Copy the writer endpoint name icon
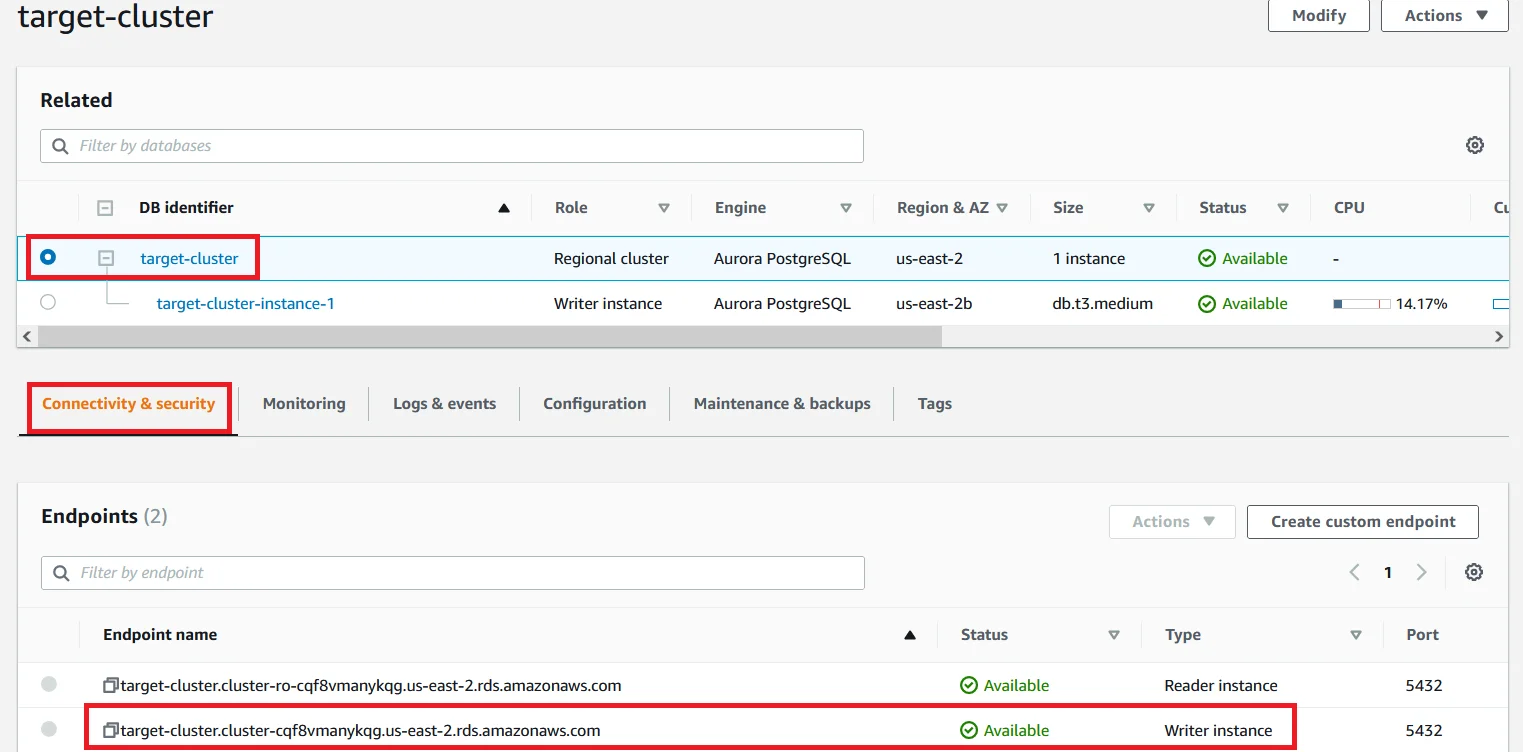This screenshot has width=1523, height=752. pos(111,730)
